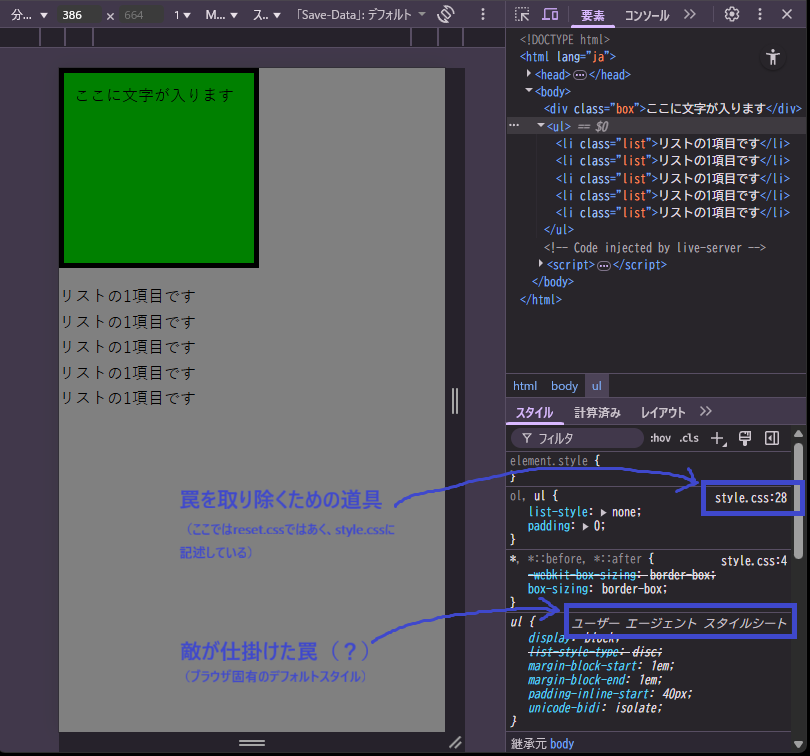Open the rendering paintbrush icon in Styles pane
This screenshot has height=756, width=810.
pos(744,437)
